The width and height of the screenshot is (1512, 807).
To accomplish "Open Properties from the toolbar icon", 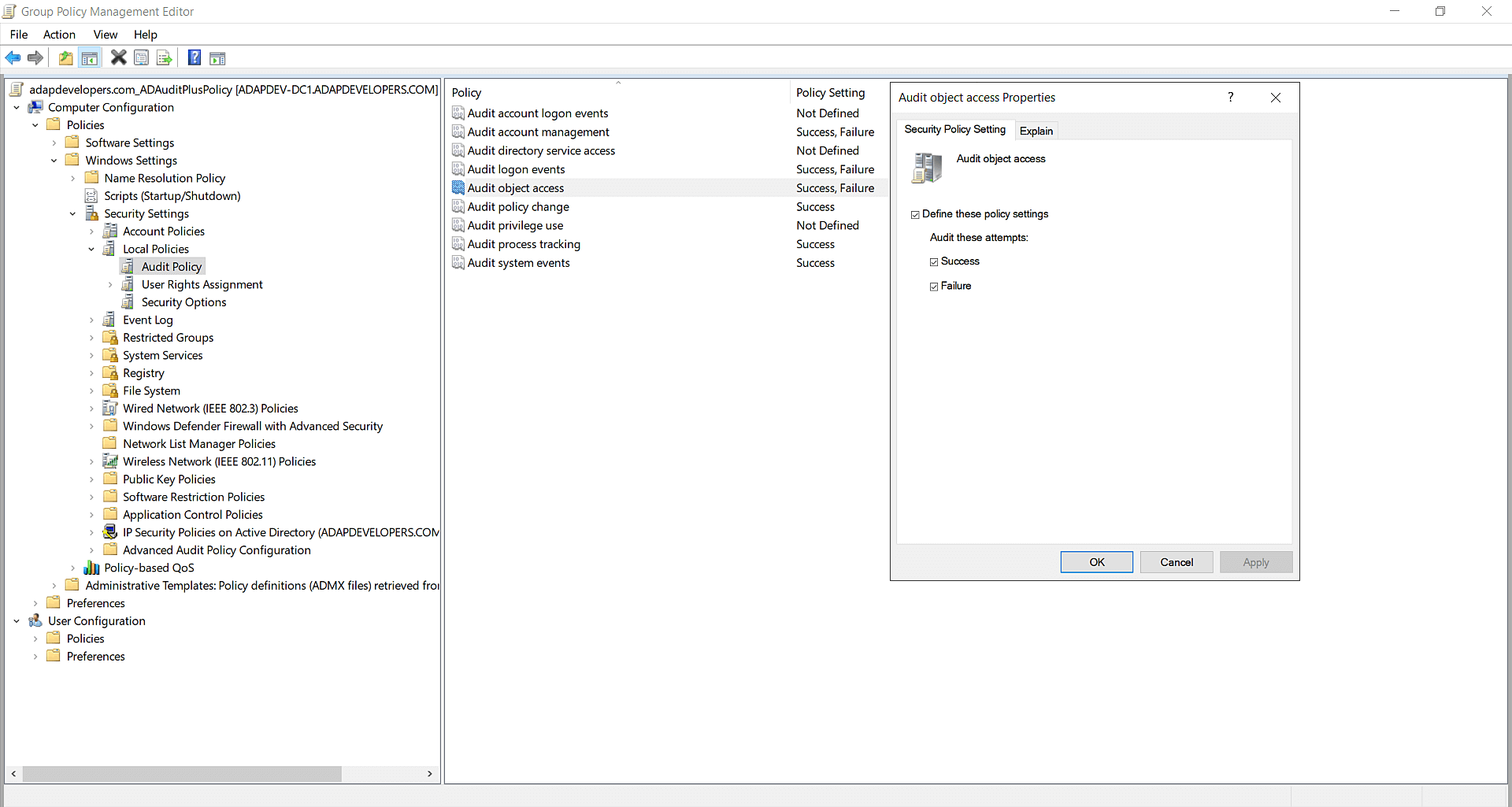I will click(142, 57).
